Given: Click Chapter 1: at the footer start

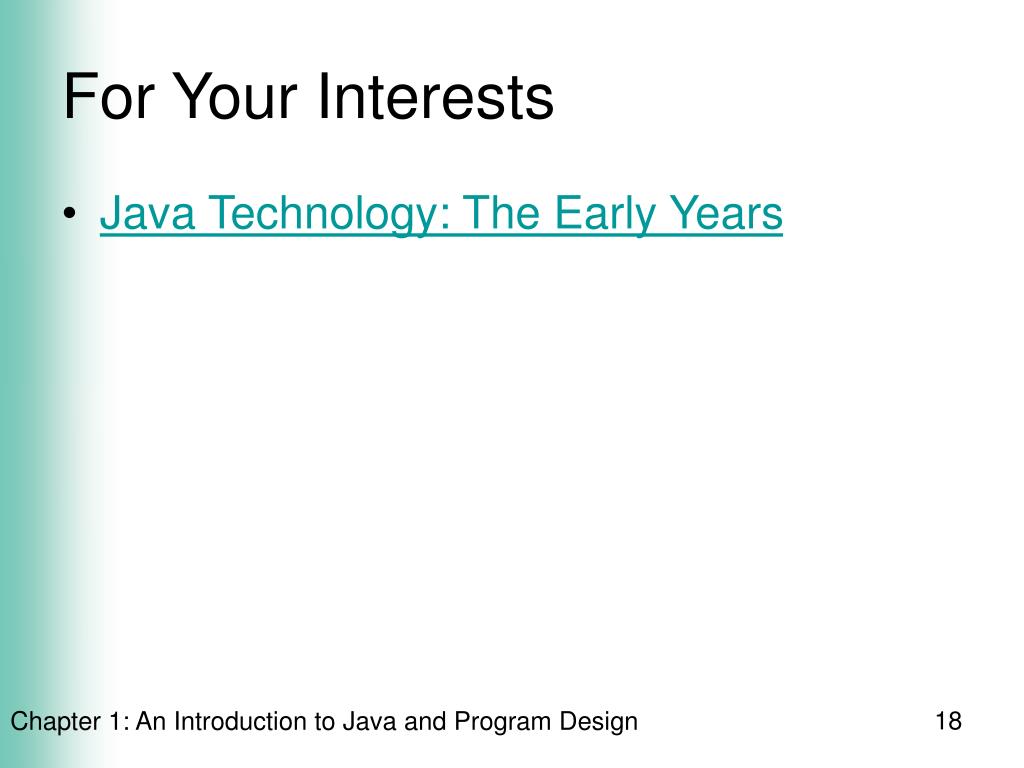Looking at the screenshot, I should (70, 722).
